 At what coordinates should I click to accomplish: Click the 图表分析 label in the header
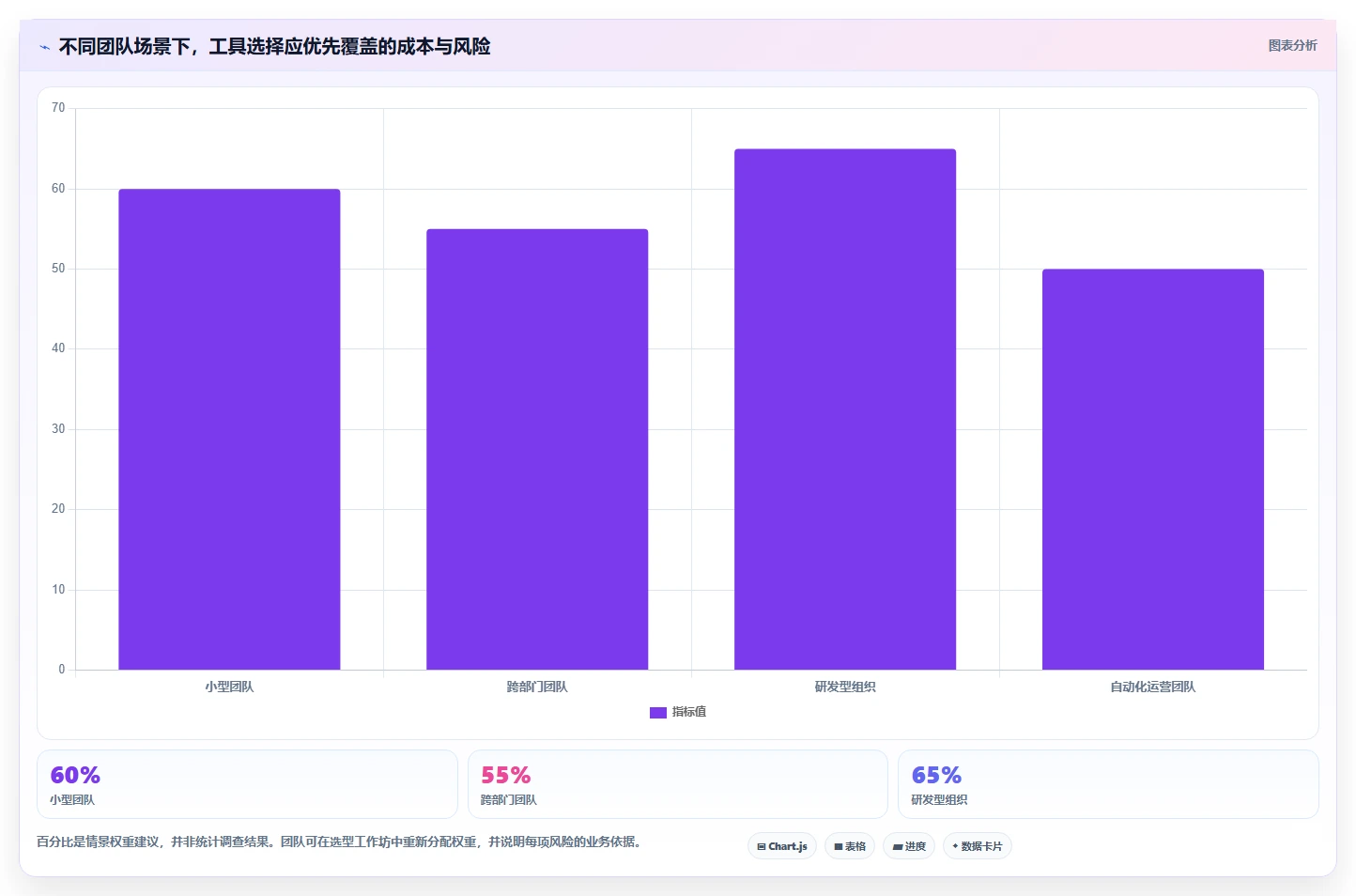point(1292,45)
